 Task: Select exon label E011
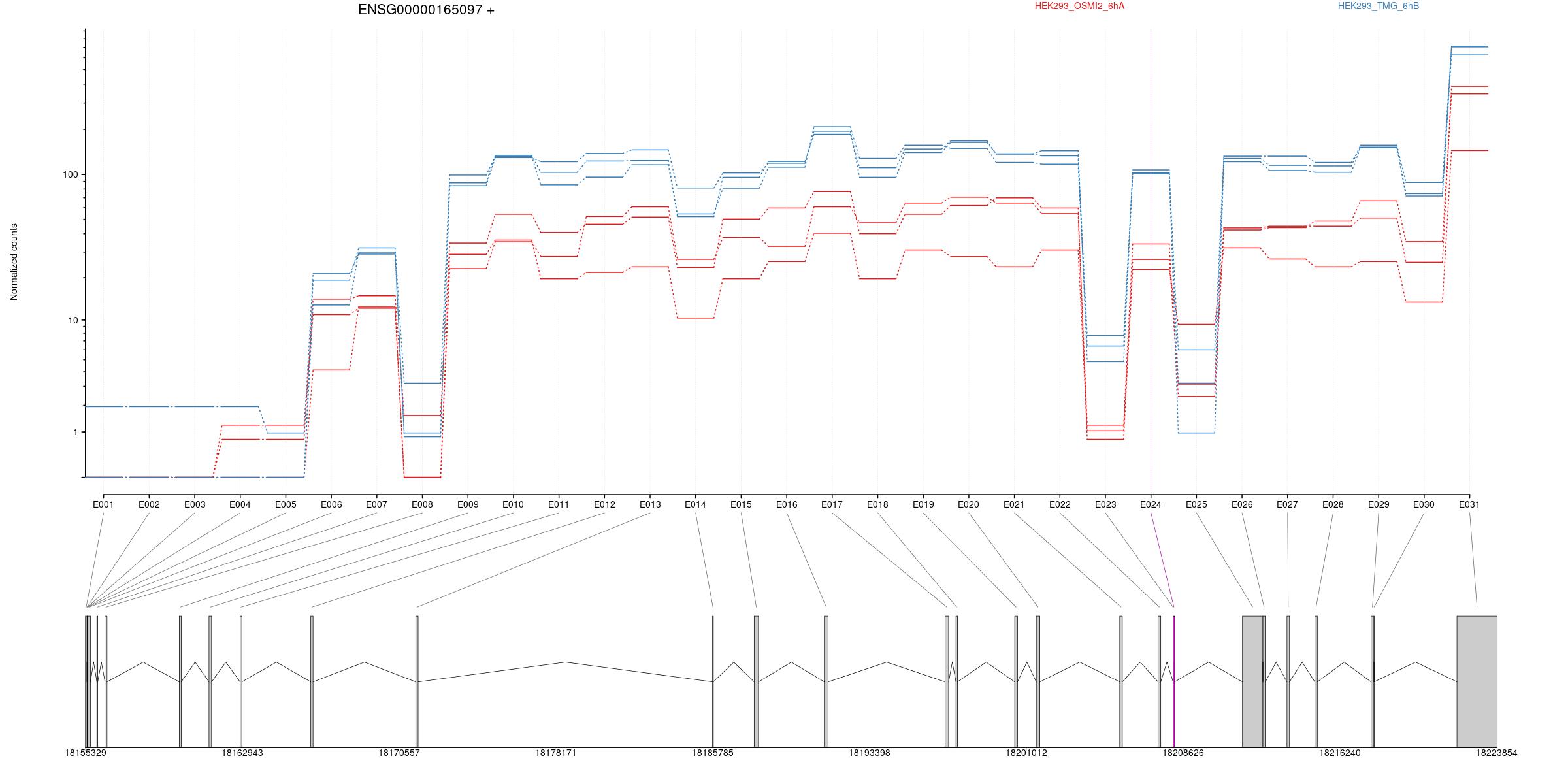click(x=559, y=504)
